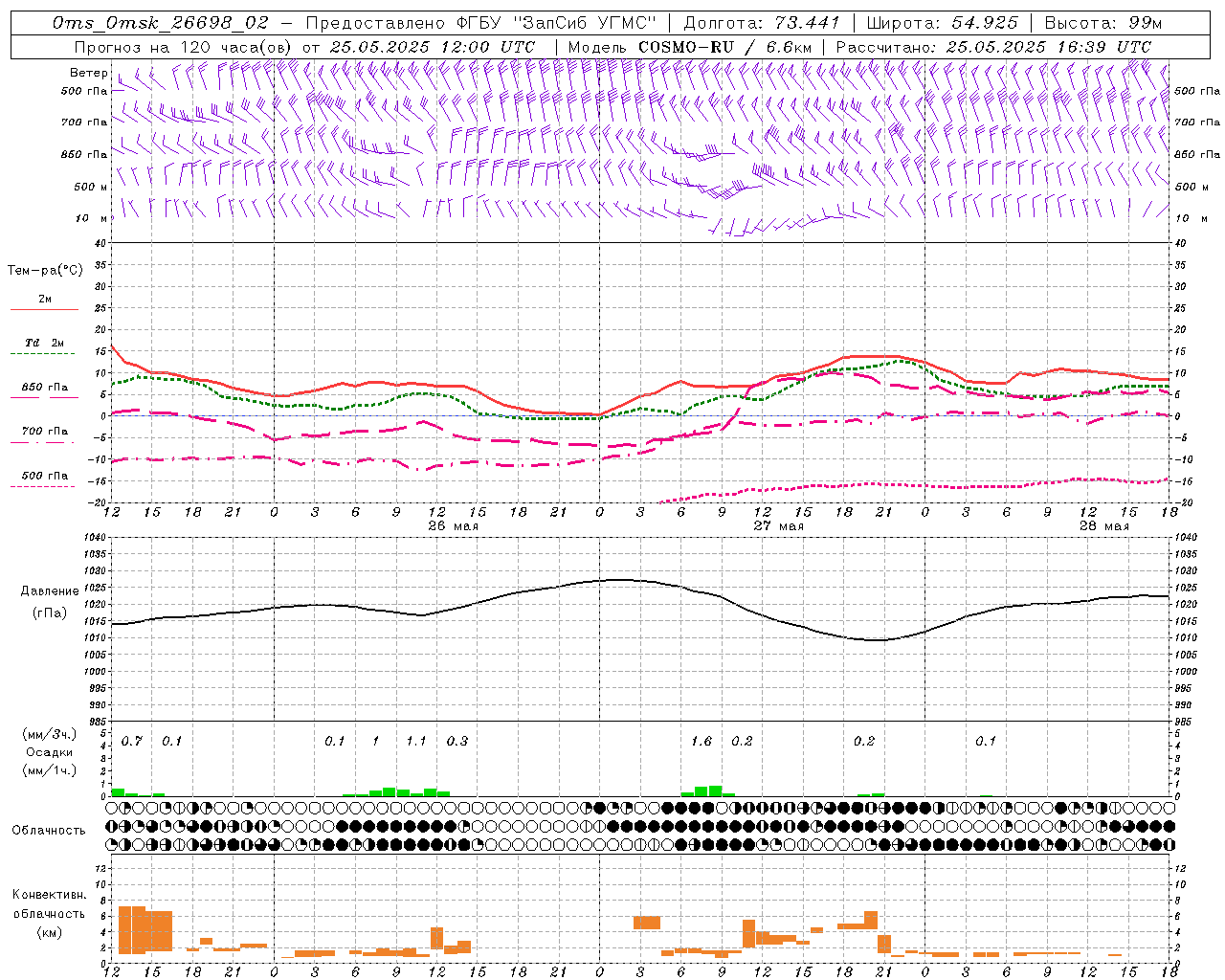Select the 26 мая date label

(454, 526)
